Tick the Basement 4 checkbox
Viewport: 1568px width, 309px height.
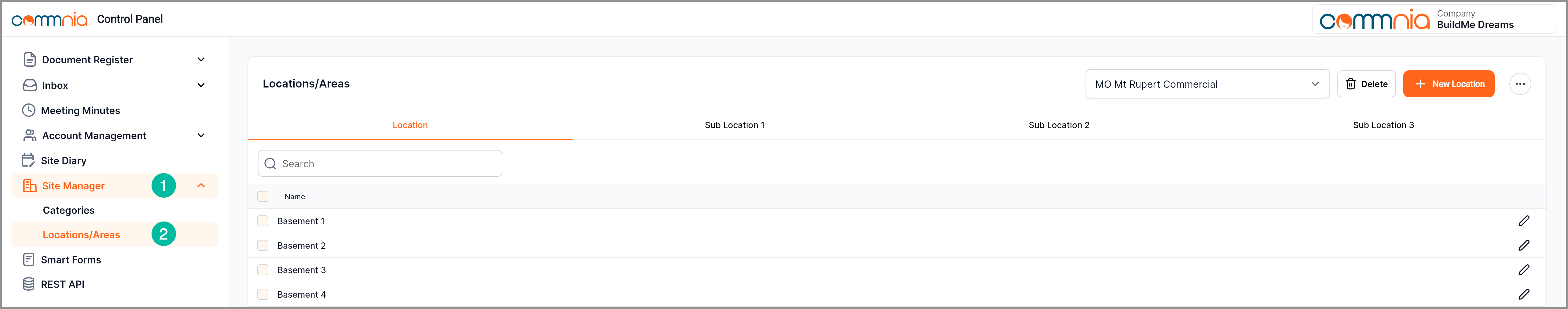(263, 294)
